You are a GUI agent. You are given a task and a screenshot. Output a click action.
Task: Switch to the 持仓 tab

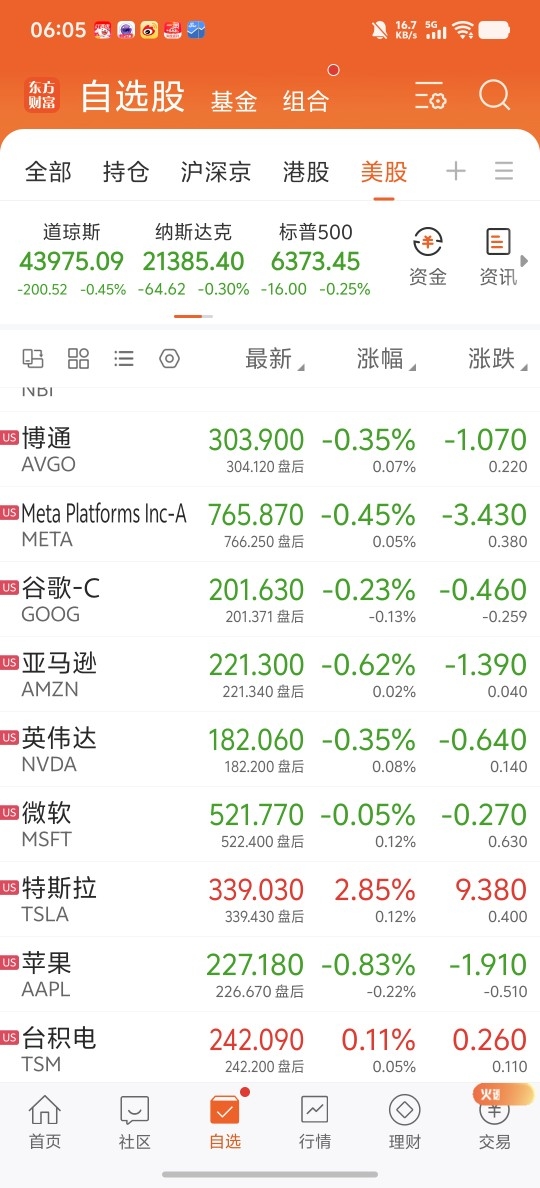[126, 172]
